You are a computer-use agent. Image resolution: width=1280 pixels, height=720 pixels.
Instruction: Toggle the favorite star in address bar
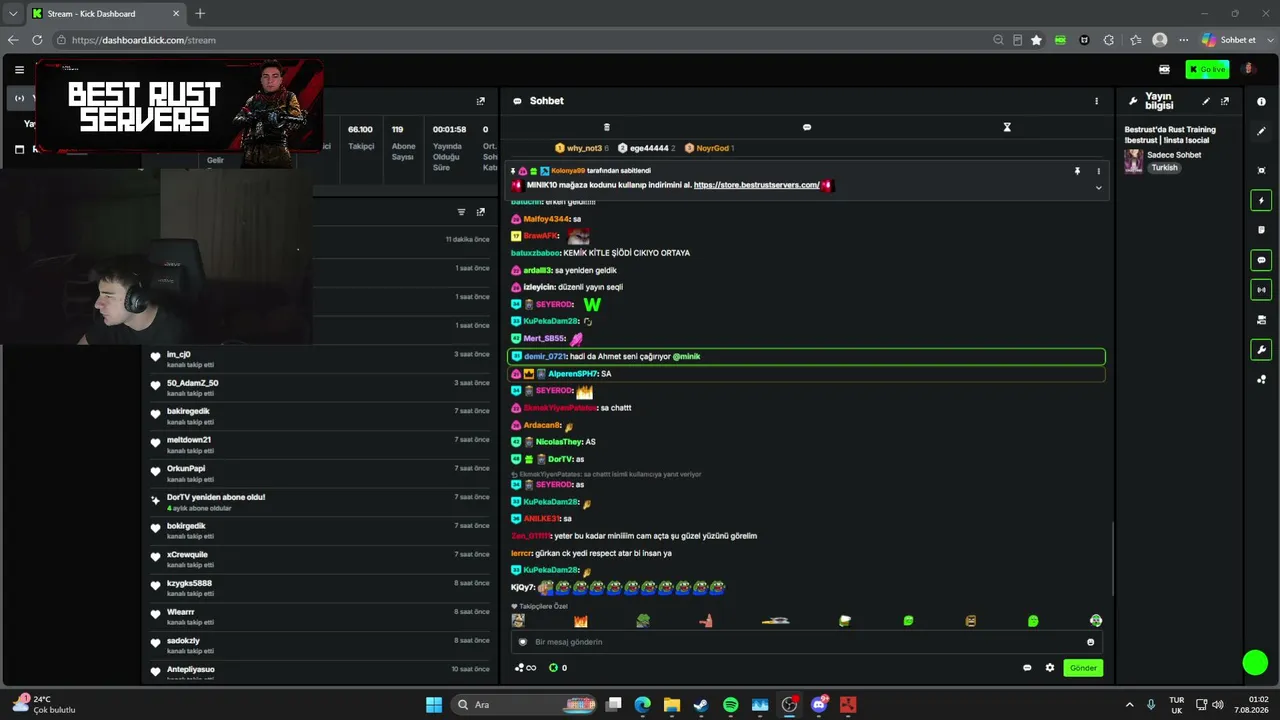click(x=1036, y=40)
